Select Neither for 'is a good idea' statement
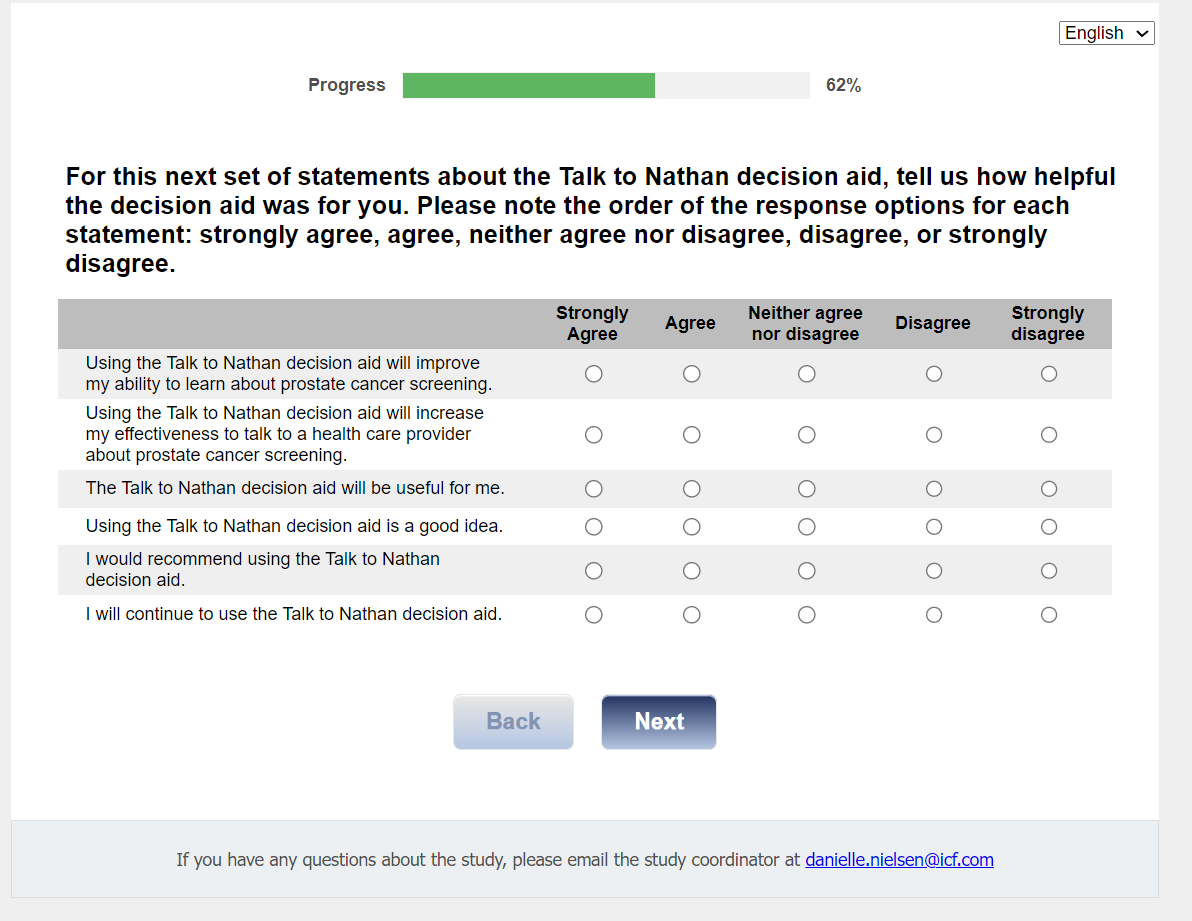The image size is (1192, 921). [x=807, y=527]
